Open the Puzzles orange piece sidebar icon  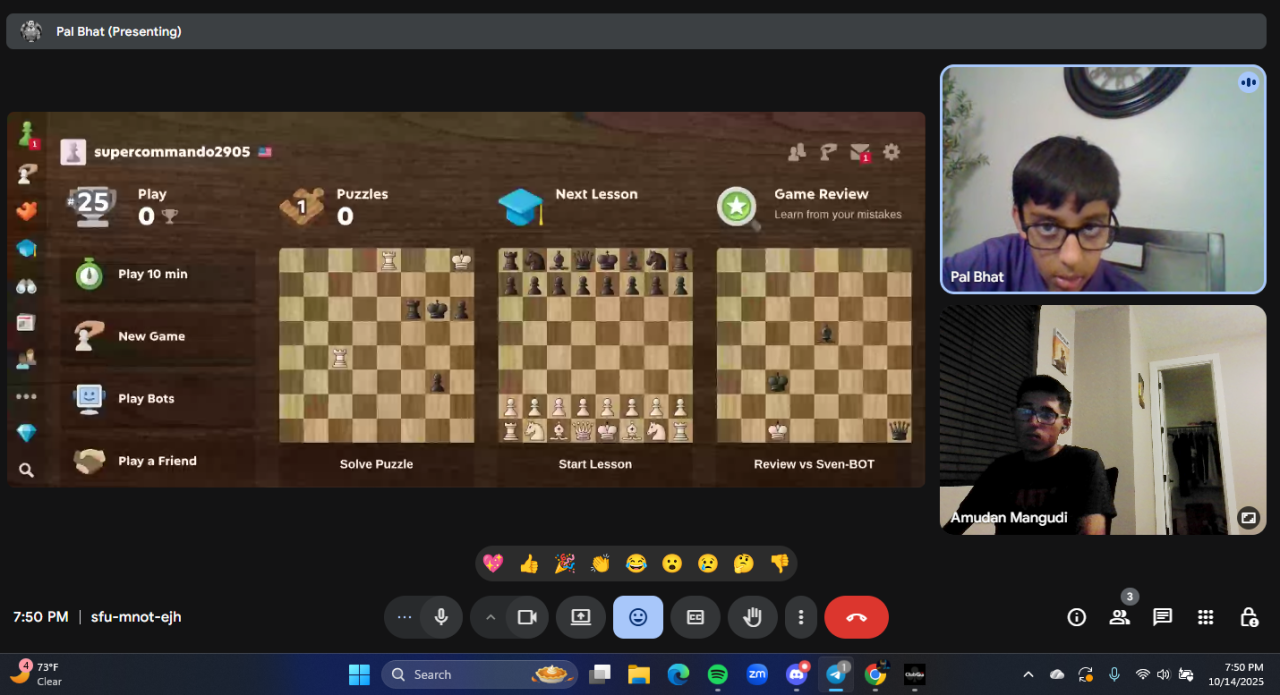[x=27, y=211]
